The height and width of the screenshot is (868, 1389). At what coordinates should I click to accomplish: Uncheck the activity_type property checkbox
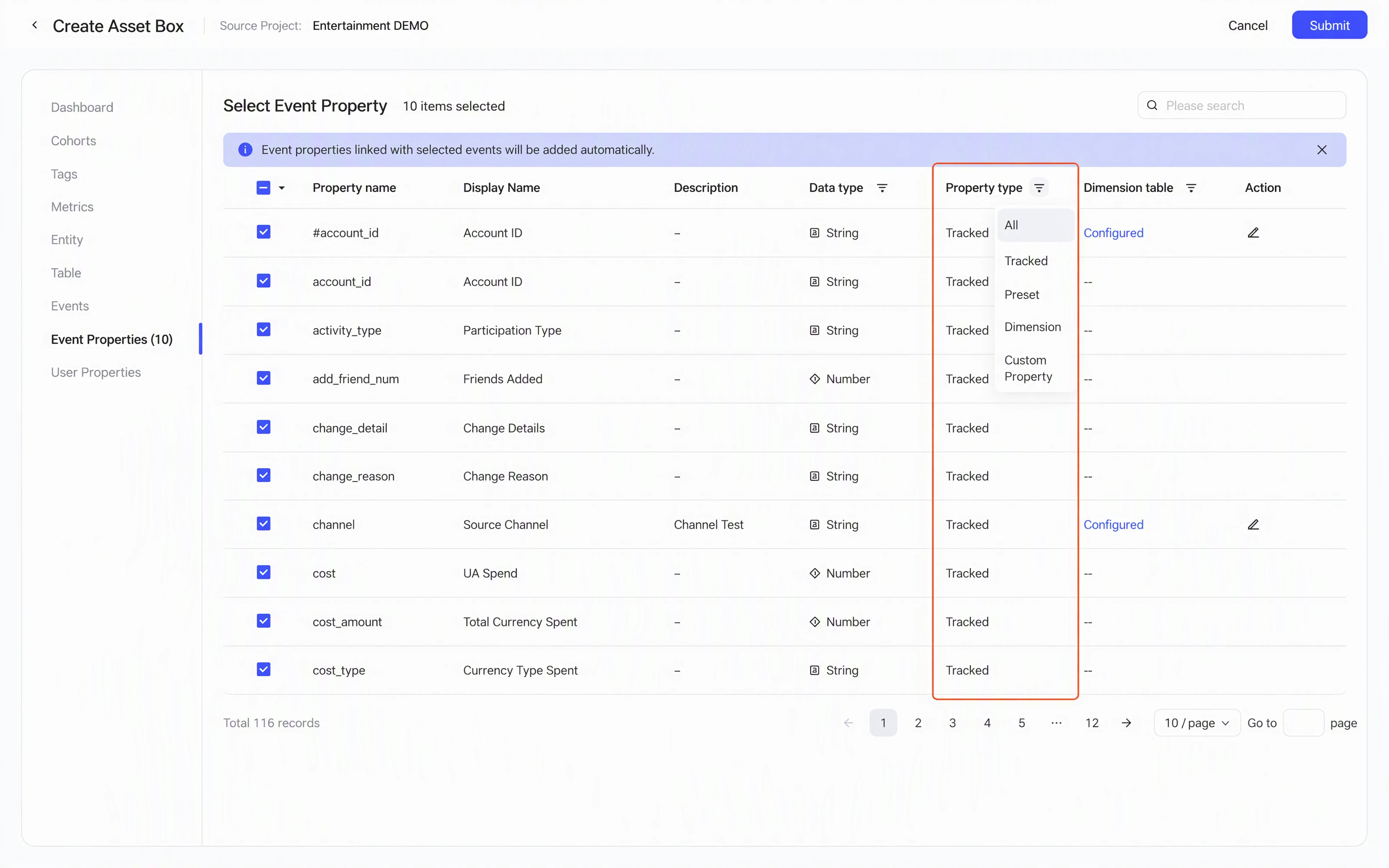coord(263,329)
